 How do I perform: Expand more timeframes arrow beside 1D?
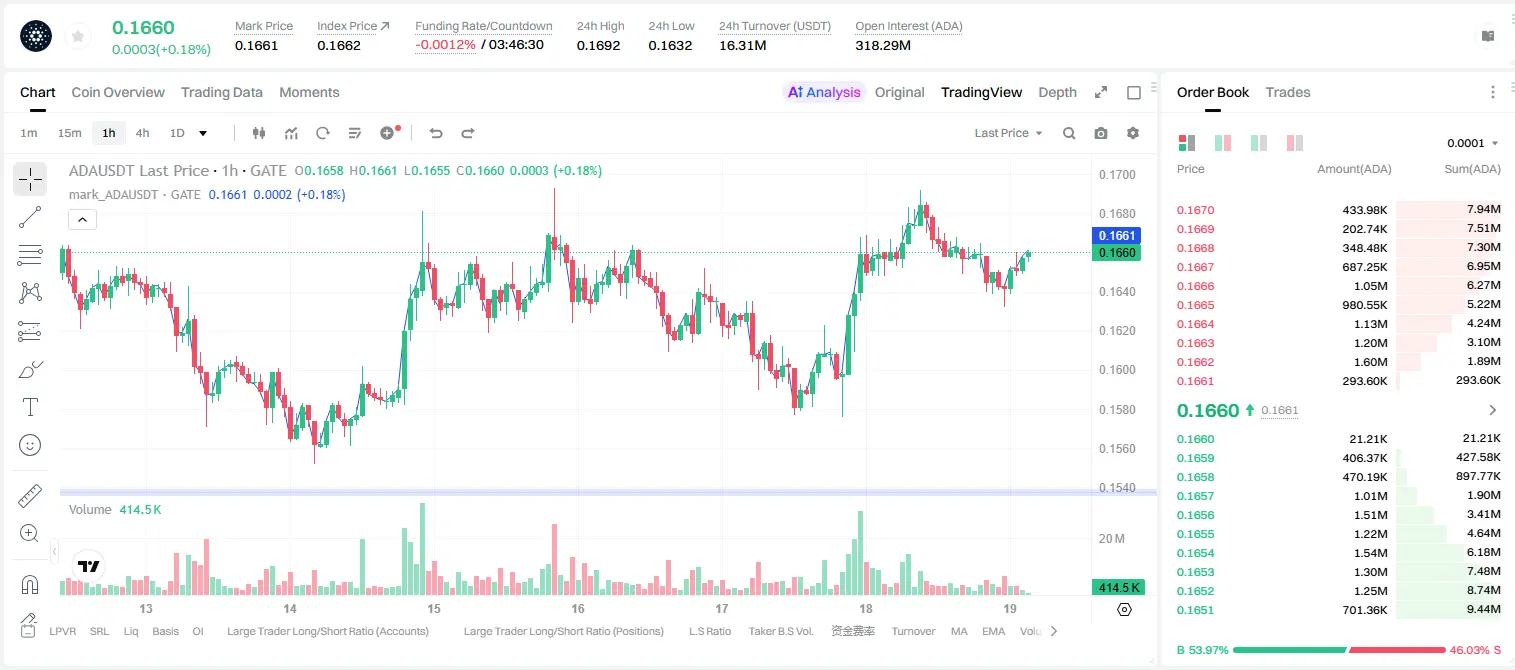[203, 133]
